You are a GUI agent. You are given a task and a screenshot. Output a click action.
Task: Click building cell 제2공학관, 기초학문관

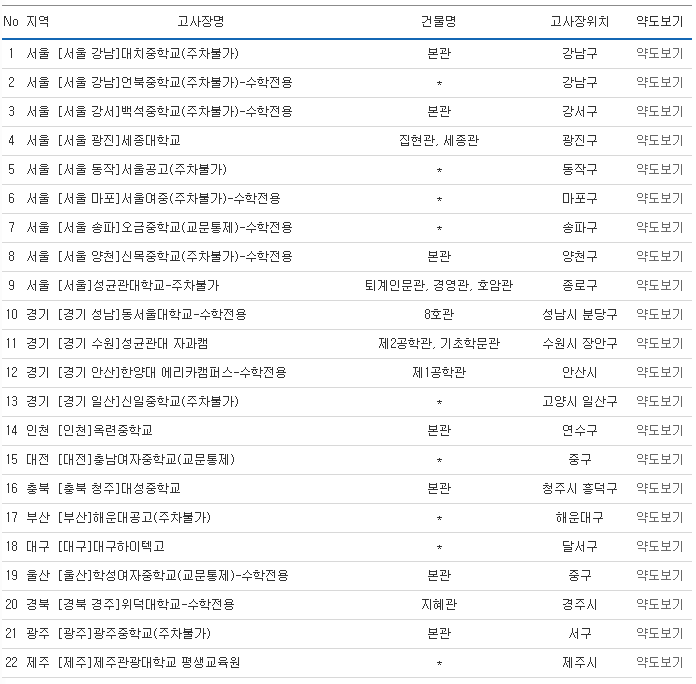439,344
